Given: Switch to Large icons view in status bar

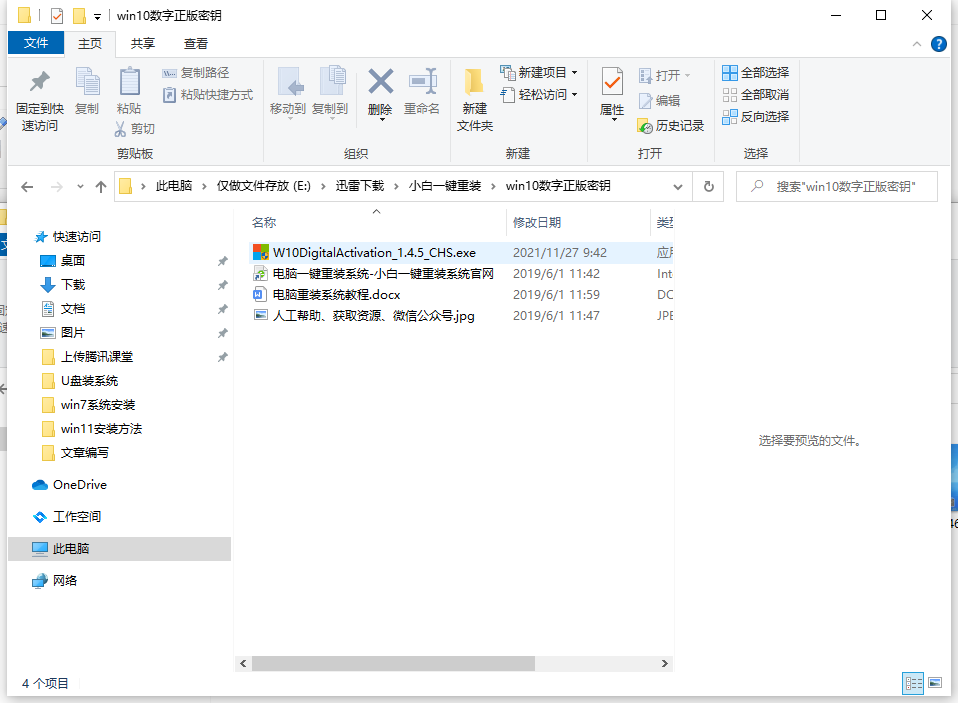Looking at the screenshot, I should point(935,683).
